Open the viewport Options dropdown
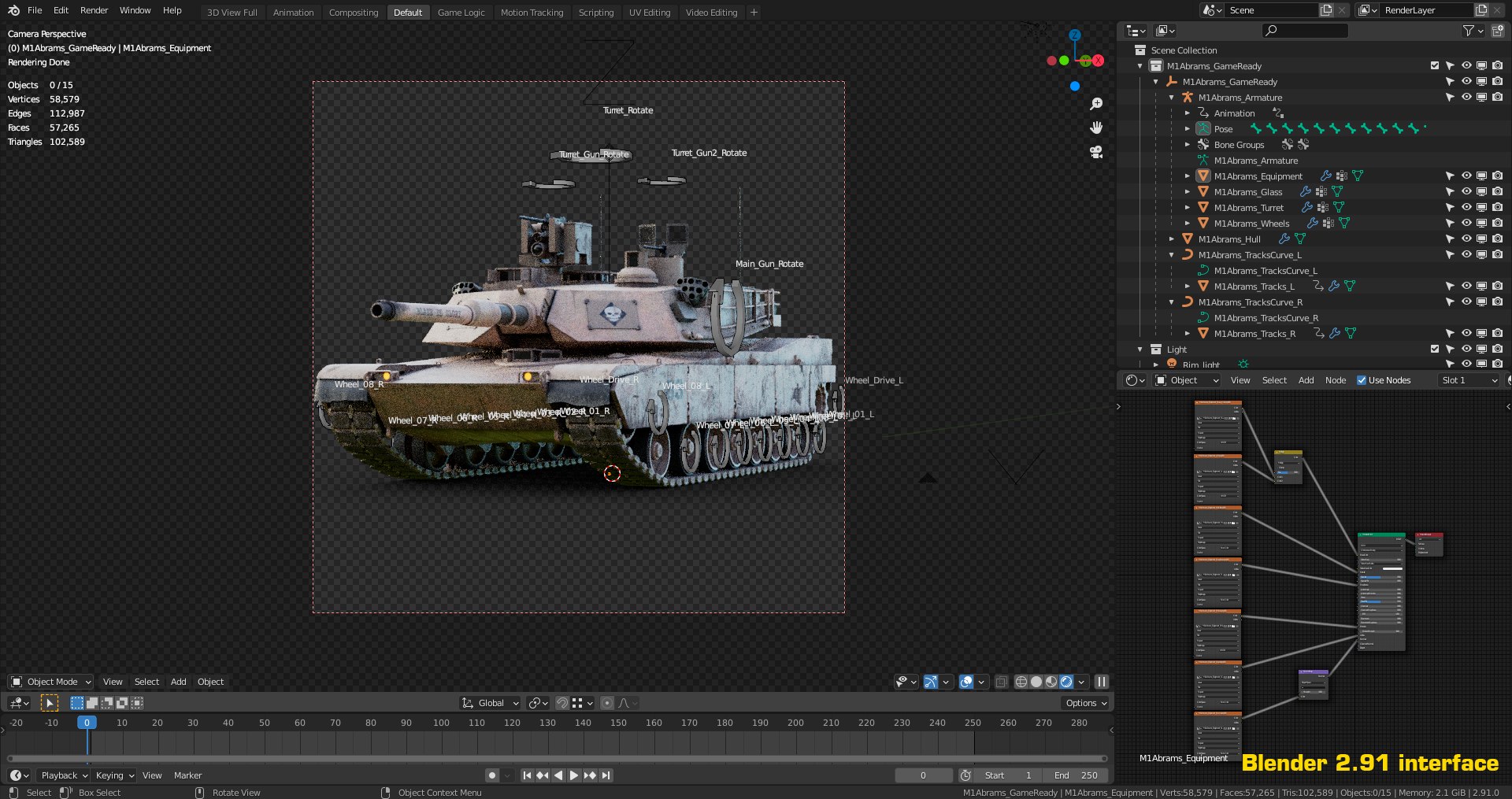1512x799 pixels. tap(1086, 703)
